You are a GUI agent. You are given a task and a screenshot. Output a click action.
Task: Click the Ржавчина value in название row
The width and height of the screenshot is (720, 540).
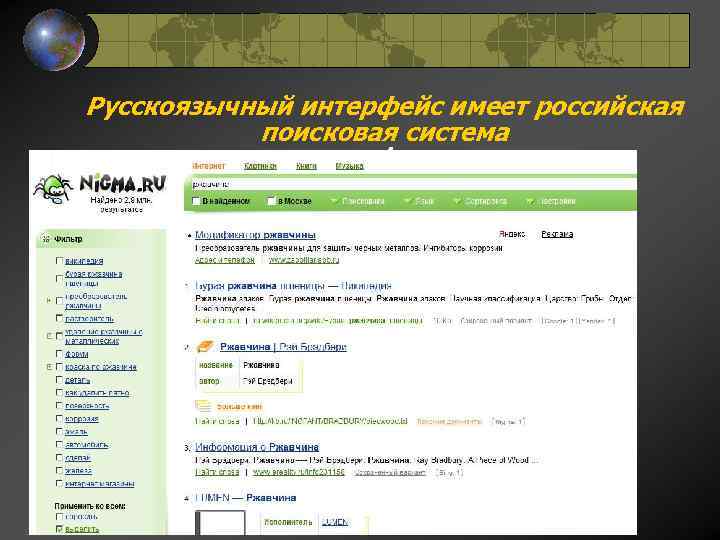[x=261, y=365]
